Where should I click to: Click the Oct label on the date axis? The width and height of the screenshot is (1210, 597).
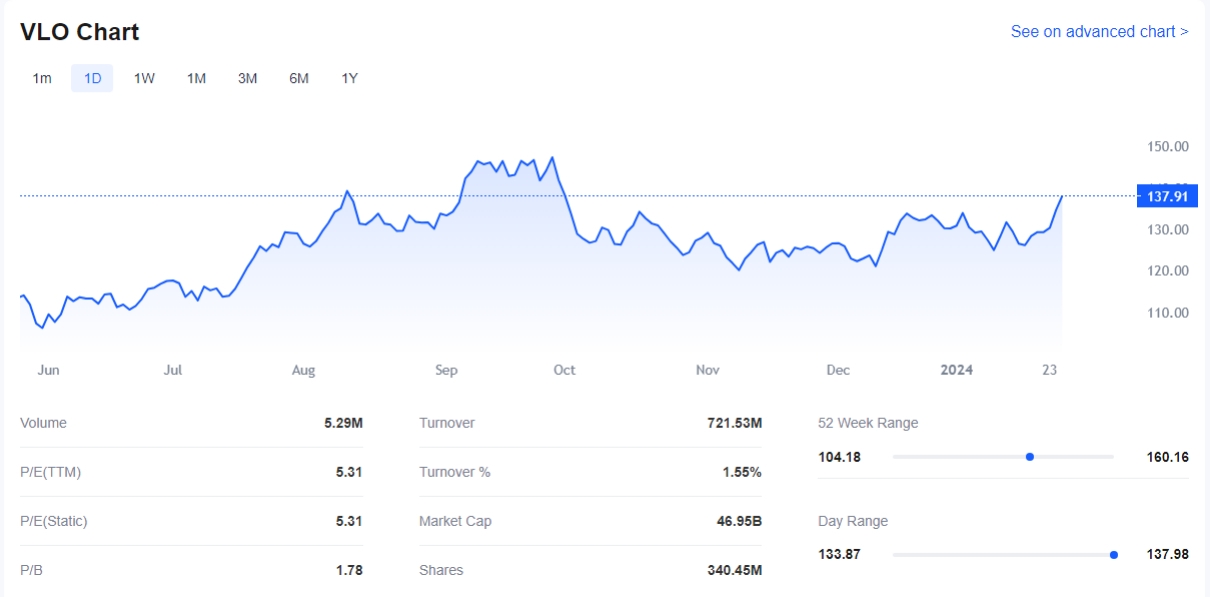pyautogui.click(x=564, y=370)
